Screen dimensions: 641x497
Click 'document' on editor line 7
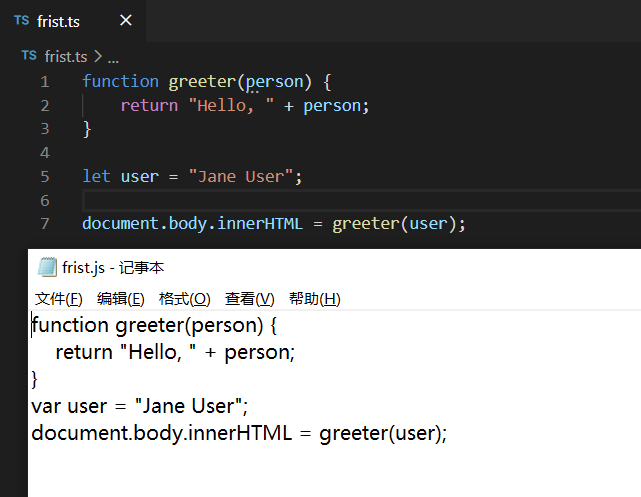click(x=121, y=224)
